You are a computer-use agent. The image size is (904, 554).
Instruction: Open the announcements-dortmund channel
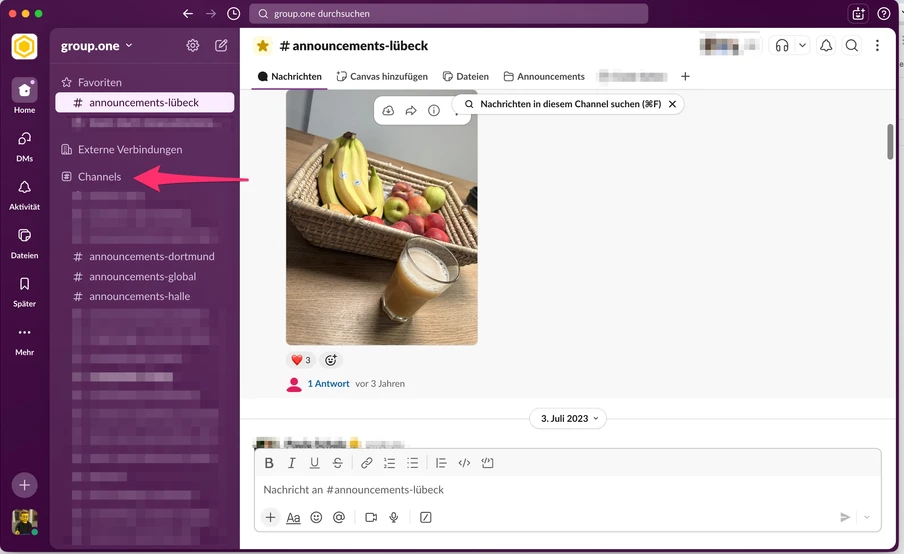(145, 257)
